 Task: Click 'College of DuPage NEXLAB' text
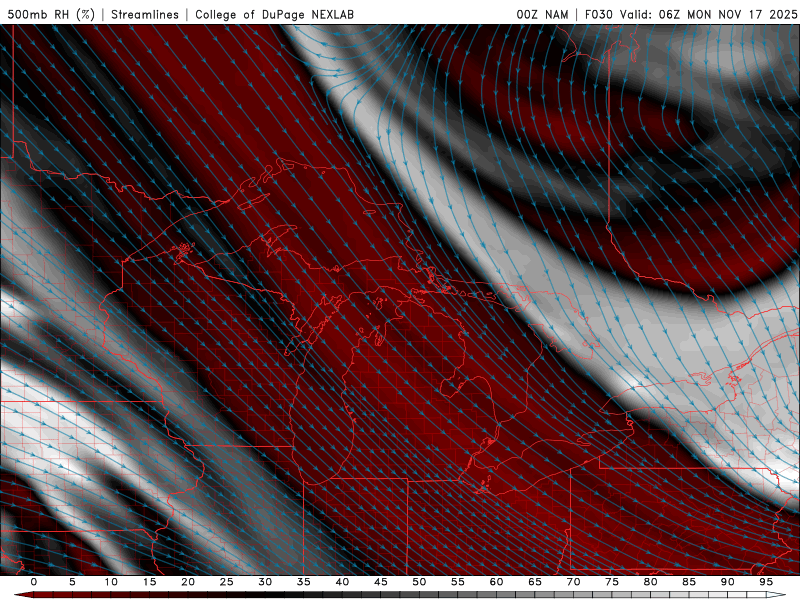274,14
